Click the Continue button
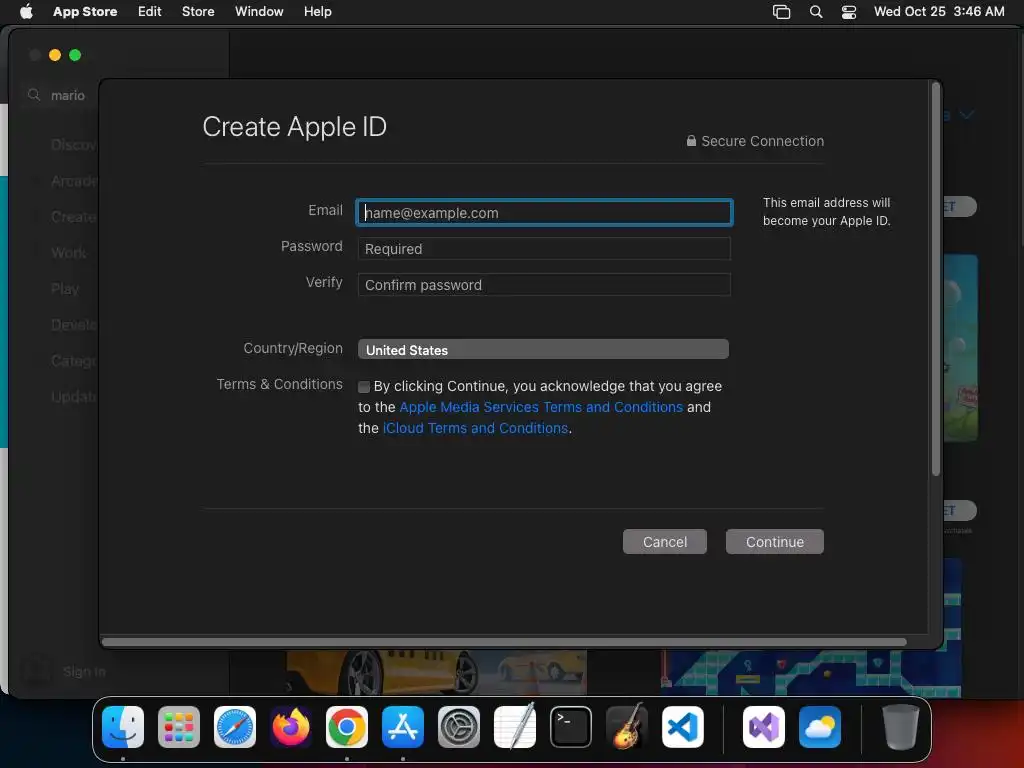 tap(775, 541)
